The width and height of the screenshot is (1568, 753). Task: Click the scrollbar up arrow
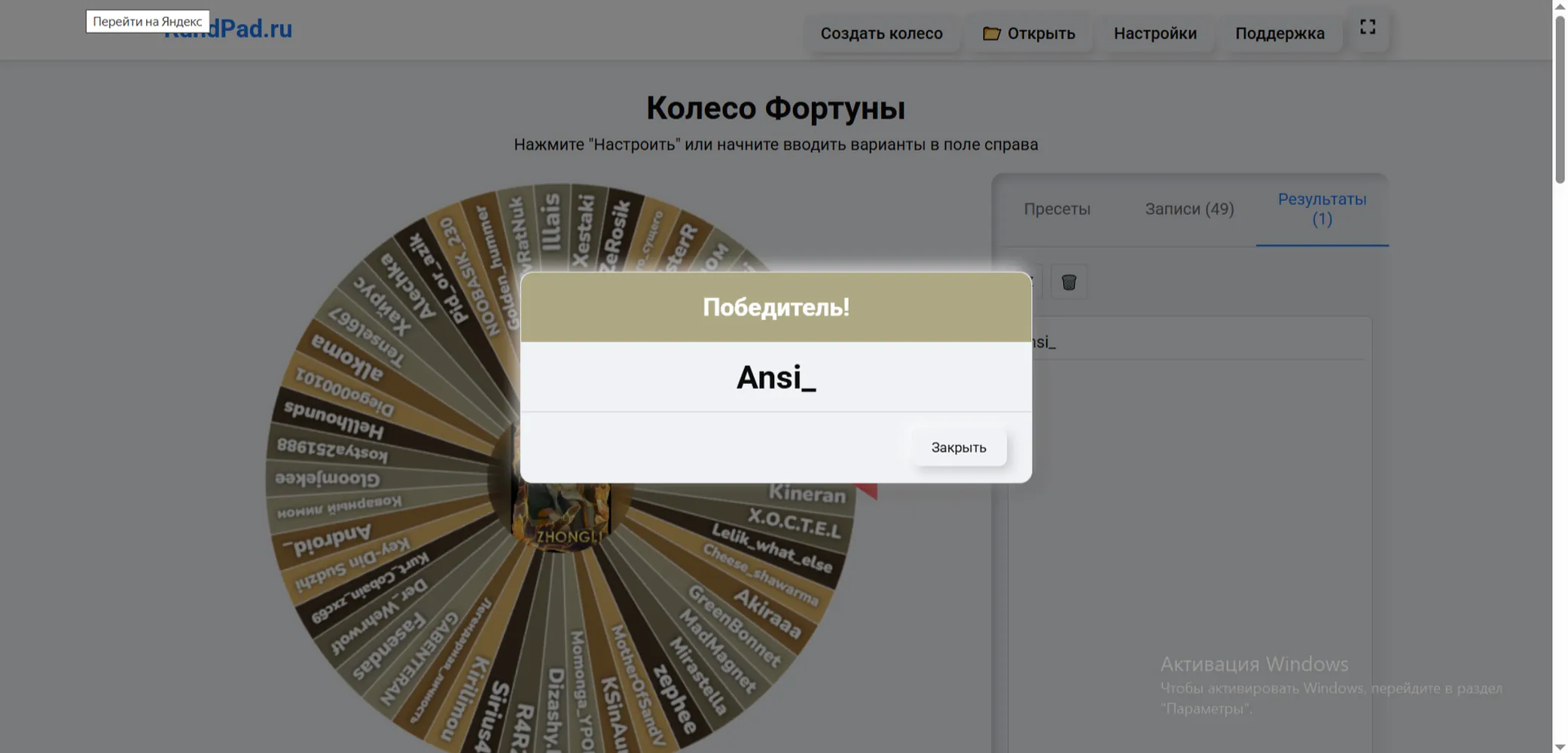pos(1560,6)
